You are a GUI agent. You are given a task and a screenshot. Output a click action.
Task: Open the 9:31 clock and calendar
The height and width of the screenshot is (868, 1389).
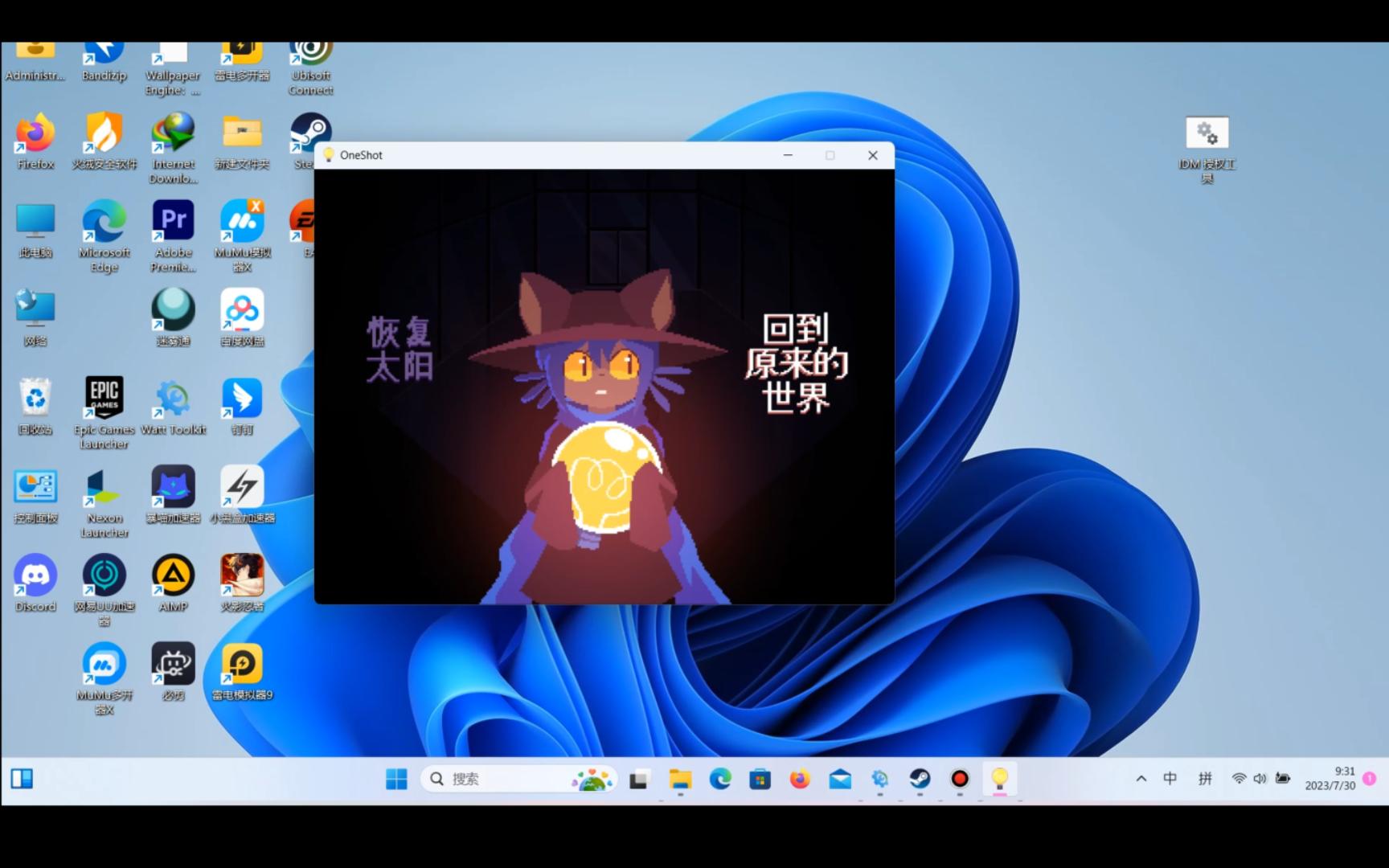click(1330, 779)
